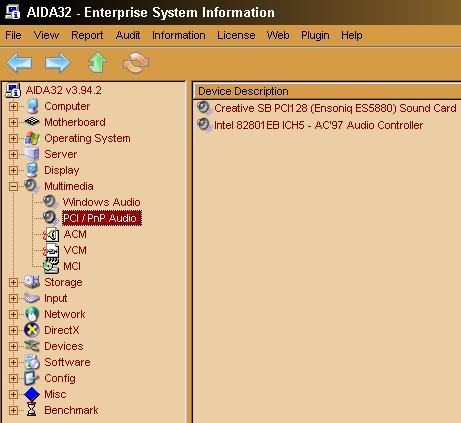461x423 pixels.
Task: Expand the Network tree node
Action: pyautogui.click(x=13, y=314)
